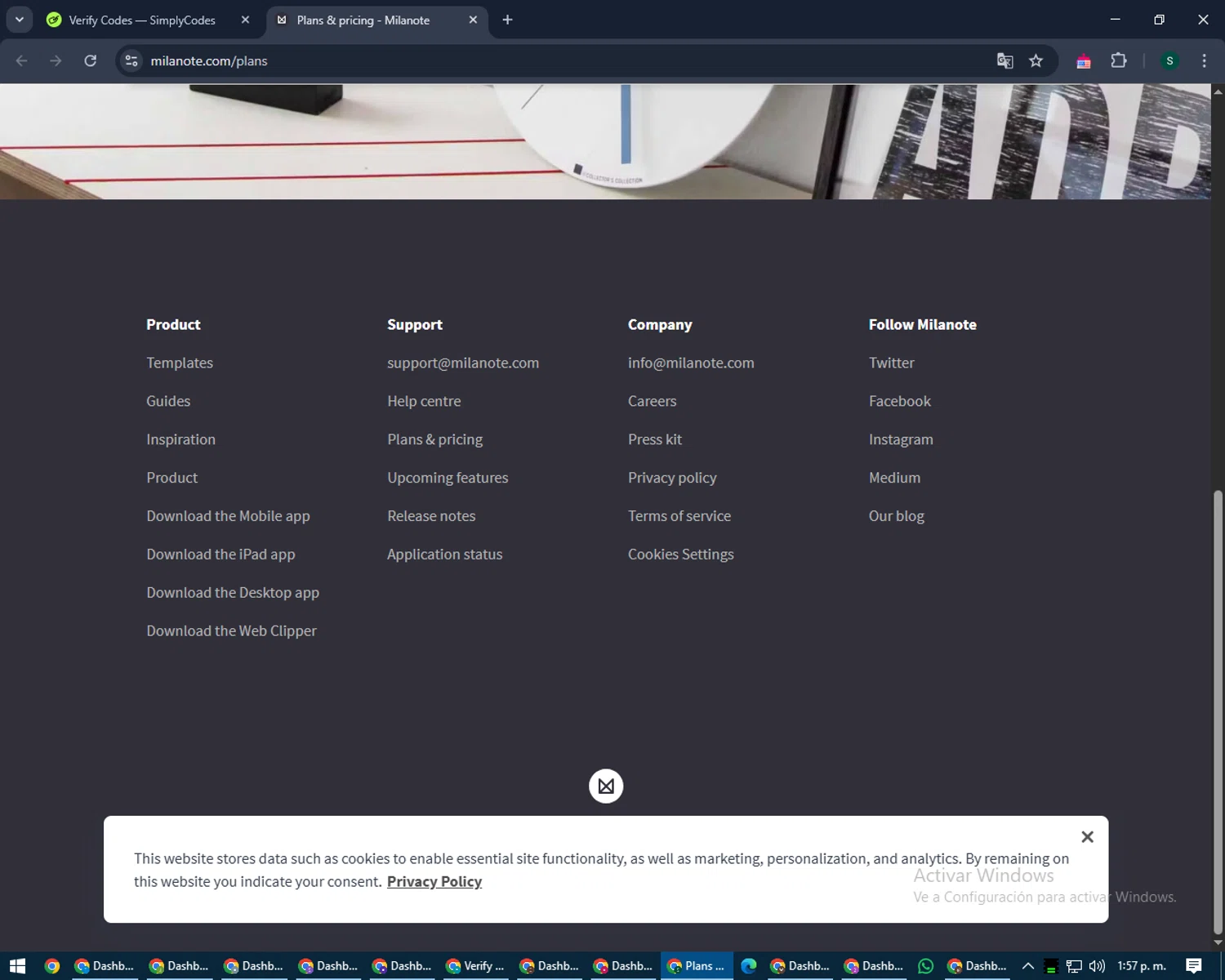Open the Guides link
The width and height of the screenshot is (1225, 980).
pos(168,401)
